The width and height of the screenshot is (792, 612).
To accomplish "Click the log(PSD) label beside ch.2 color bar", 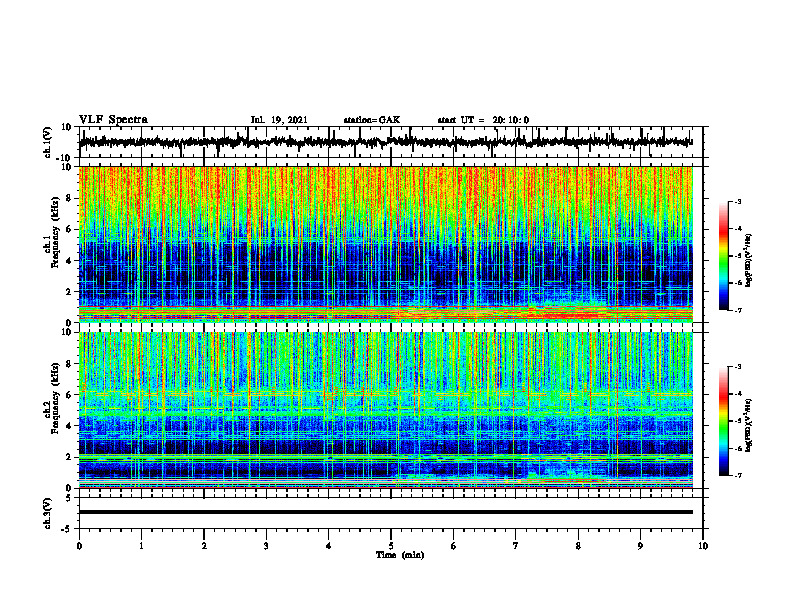I will pyautogui.click(x=749, y=424).
